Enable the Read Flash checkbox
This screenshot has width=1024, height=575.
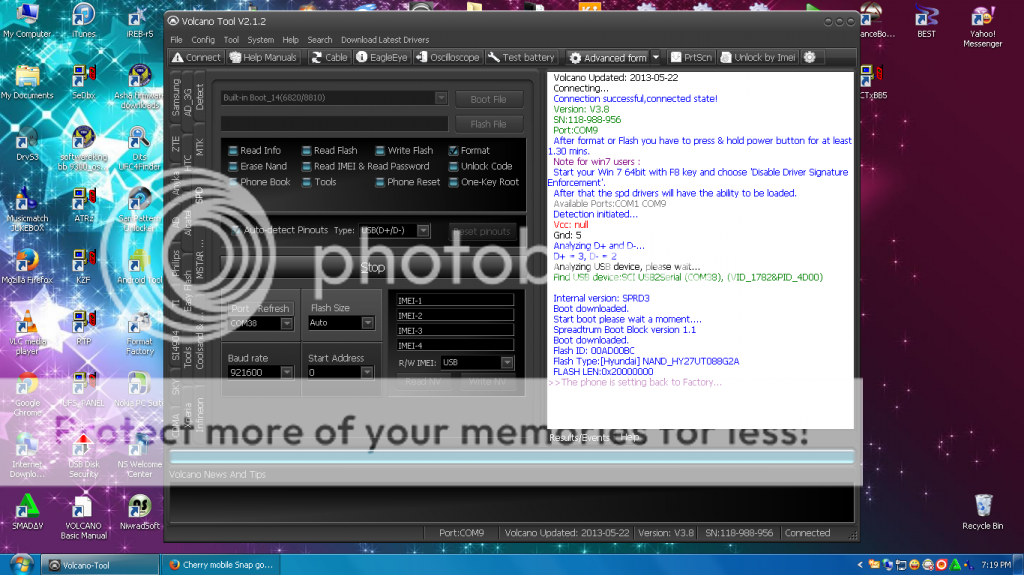coord(307,151)
